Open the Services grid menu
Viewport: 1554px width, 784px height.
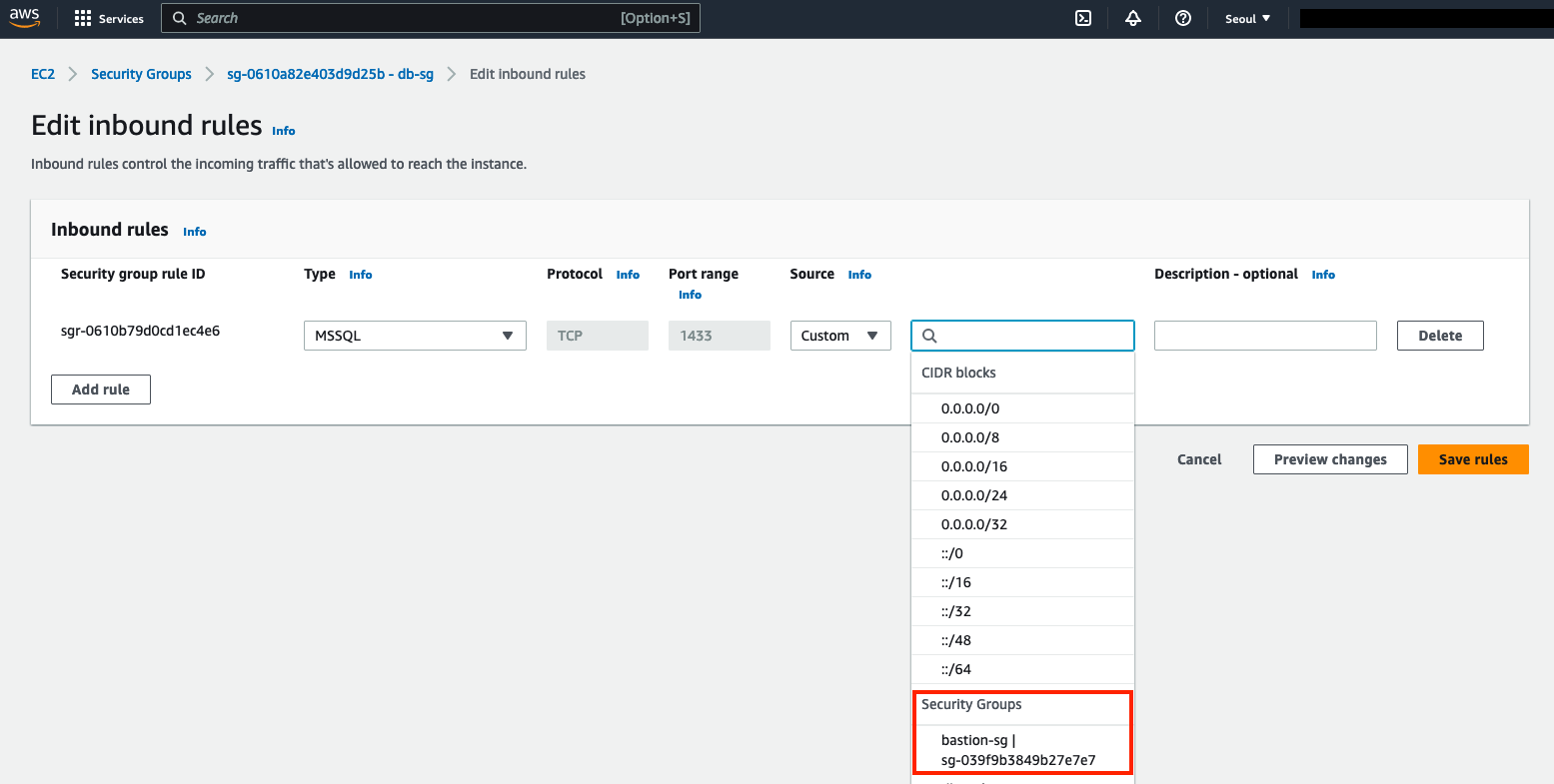[x=109, y=18]
